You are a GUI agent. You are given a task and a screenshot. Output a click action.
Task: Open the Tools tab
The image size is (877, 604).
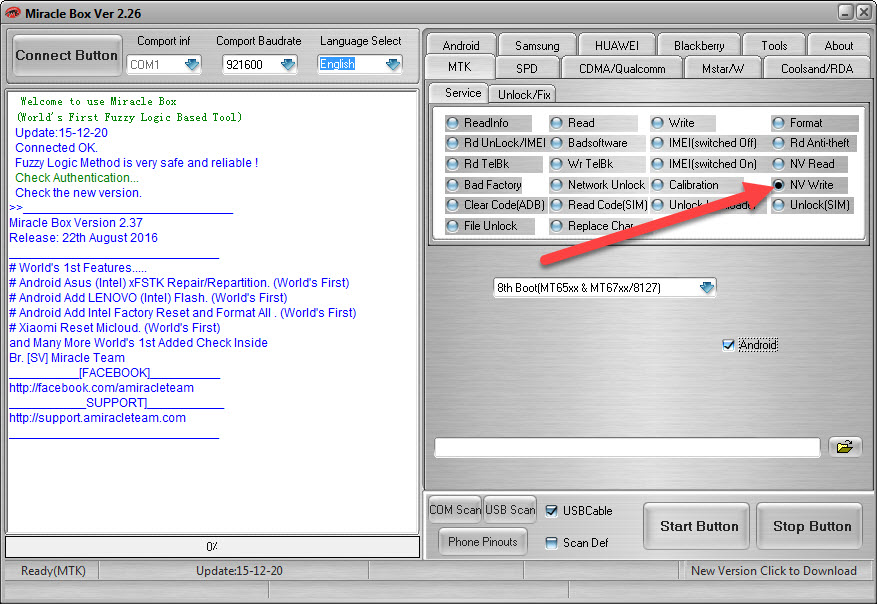point(774,46)
